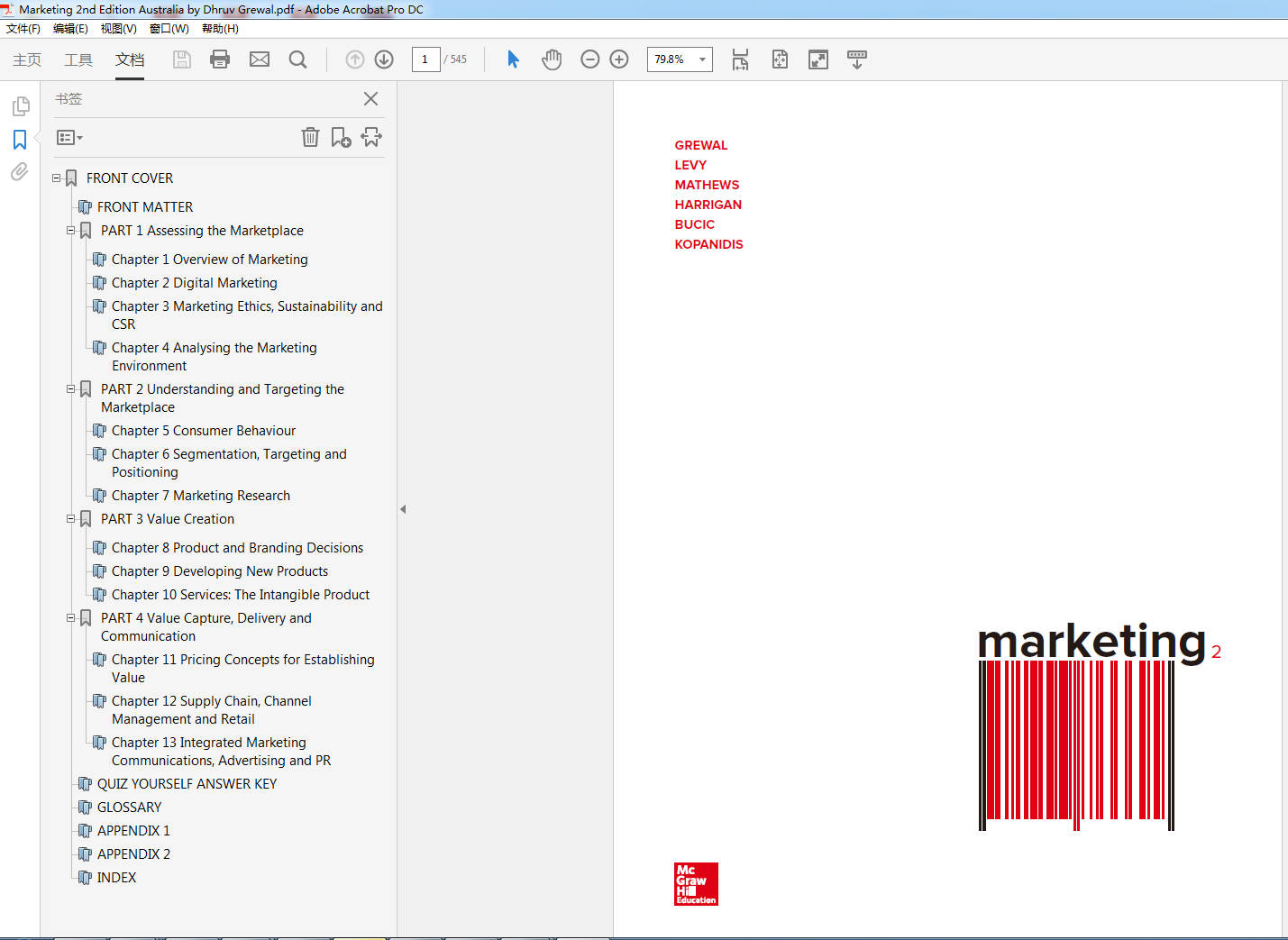Click the fit width scrolling icon
1288x940 pixels.
740,59
